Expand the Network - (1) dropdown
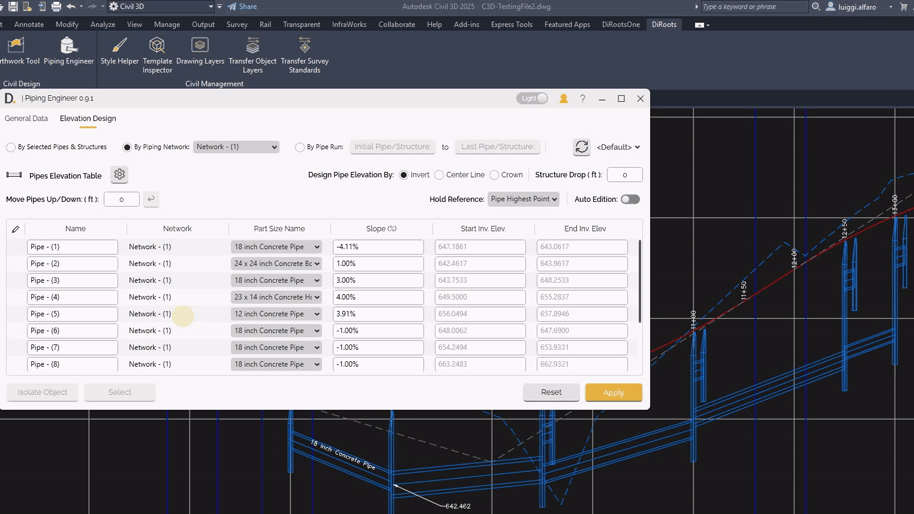 point(236,147)
